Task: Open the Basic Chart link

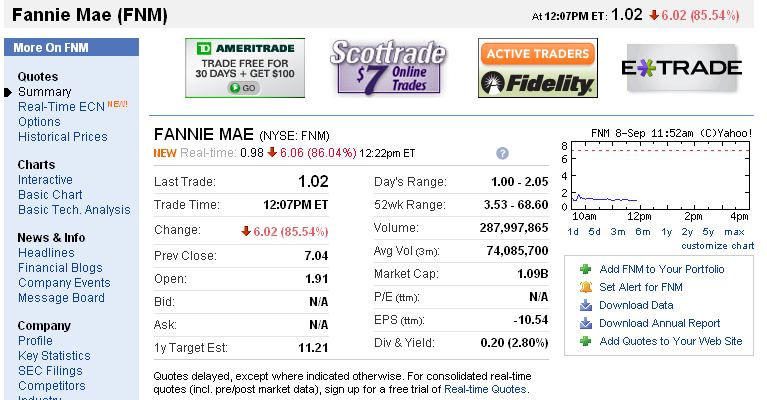Action: pos(50,195)
